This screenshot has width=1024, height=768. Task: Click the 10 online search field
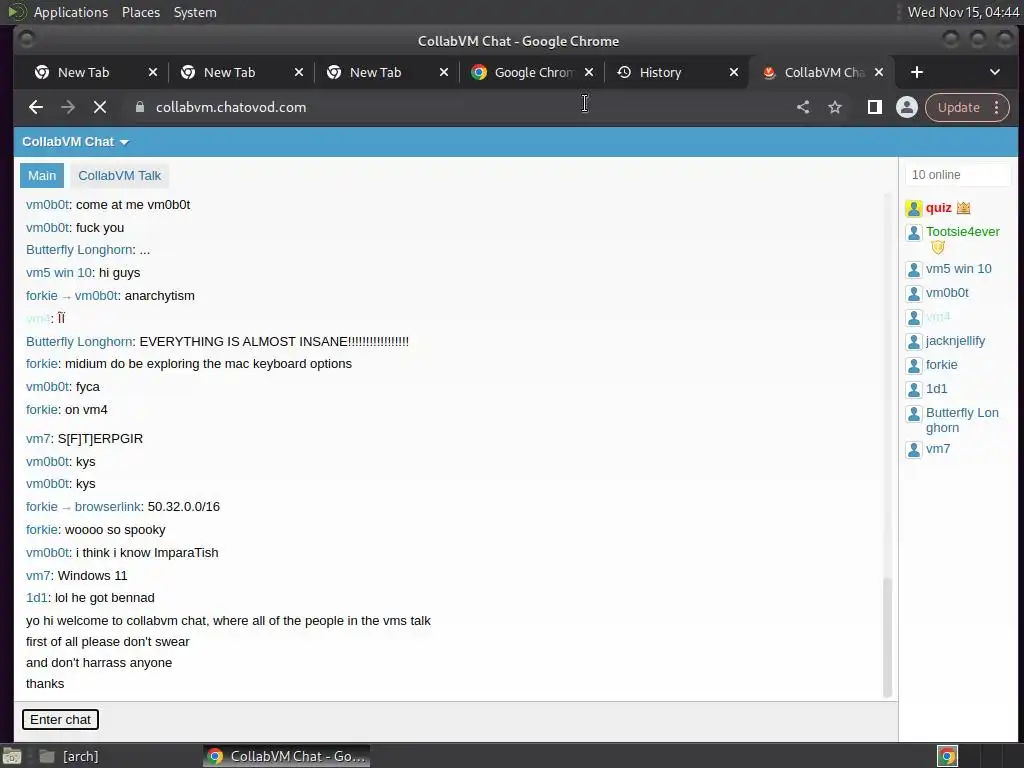[957, 175]
